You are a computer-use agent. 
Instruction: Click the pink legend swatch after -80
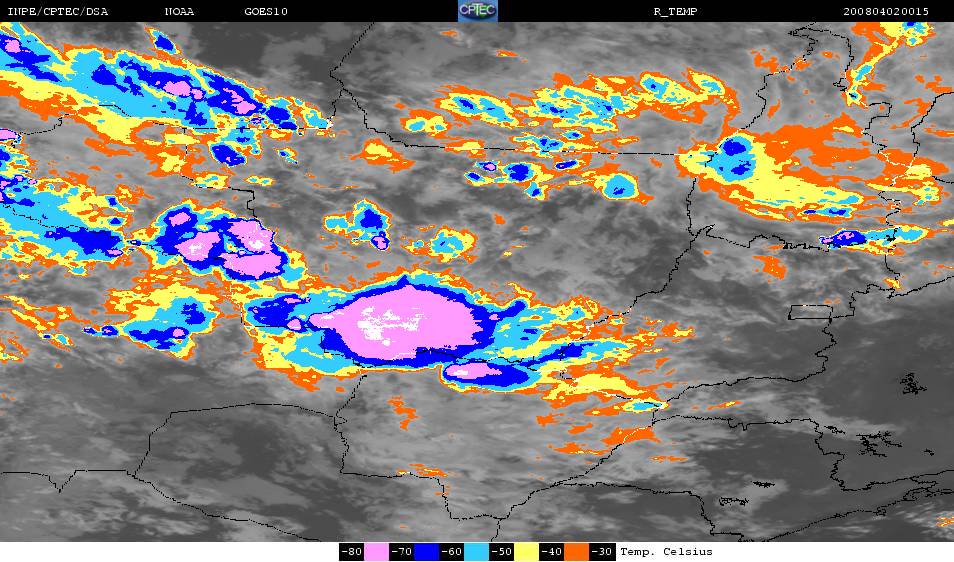pyautogui.click(x=377, y=552)
